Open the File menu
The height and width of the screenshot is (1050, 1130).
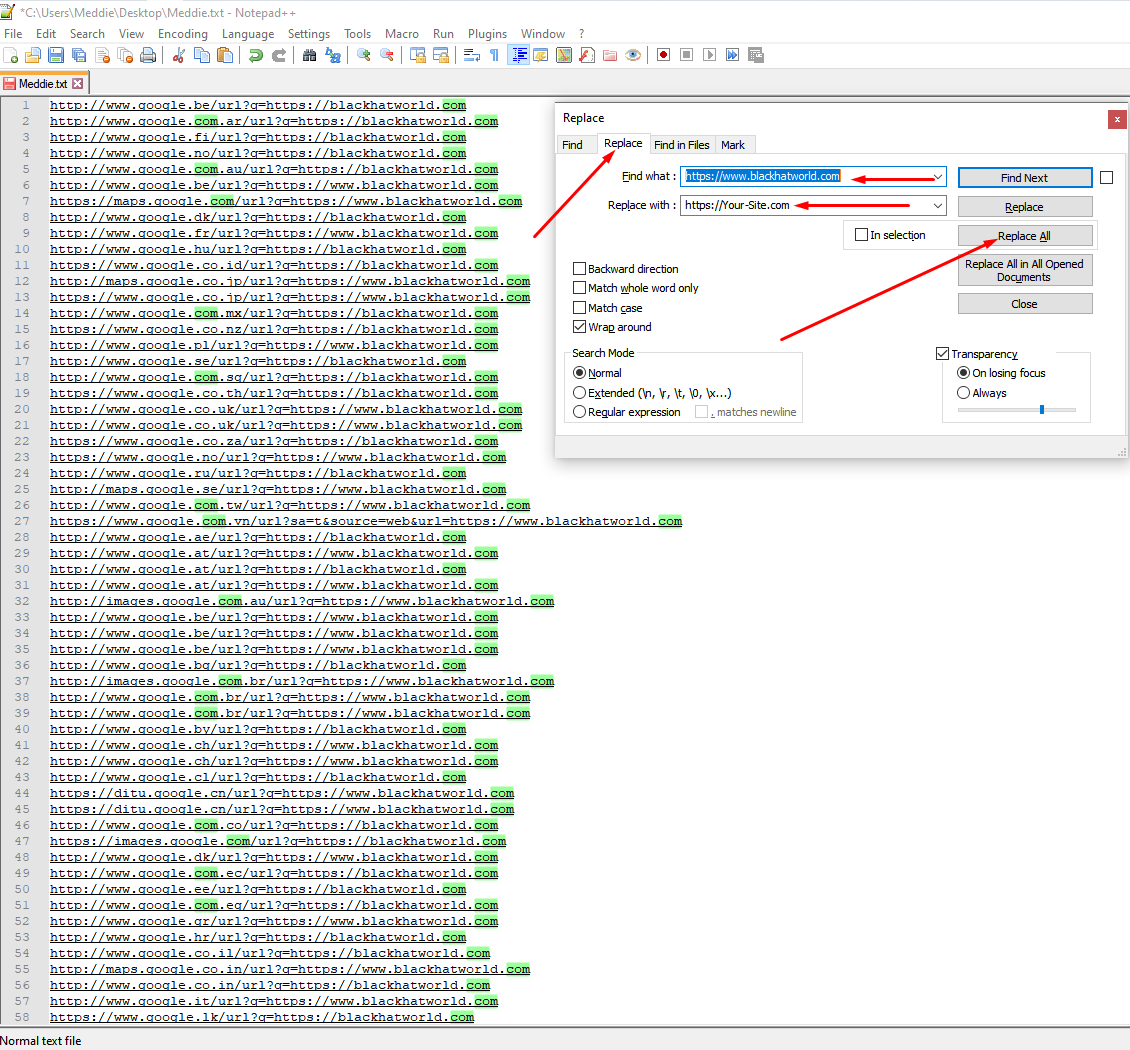(13, 34)
